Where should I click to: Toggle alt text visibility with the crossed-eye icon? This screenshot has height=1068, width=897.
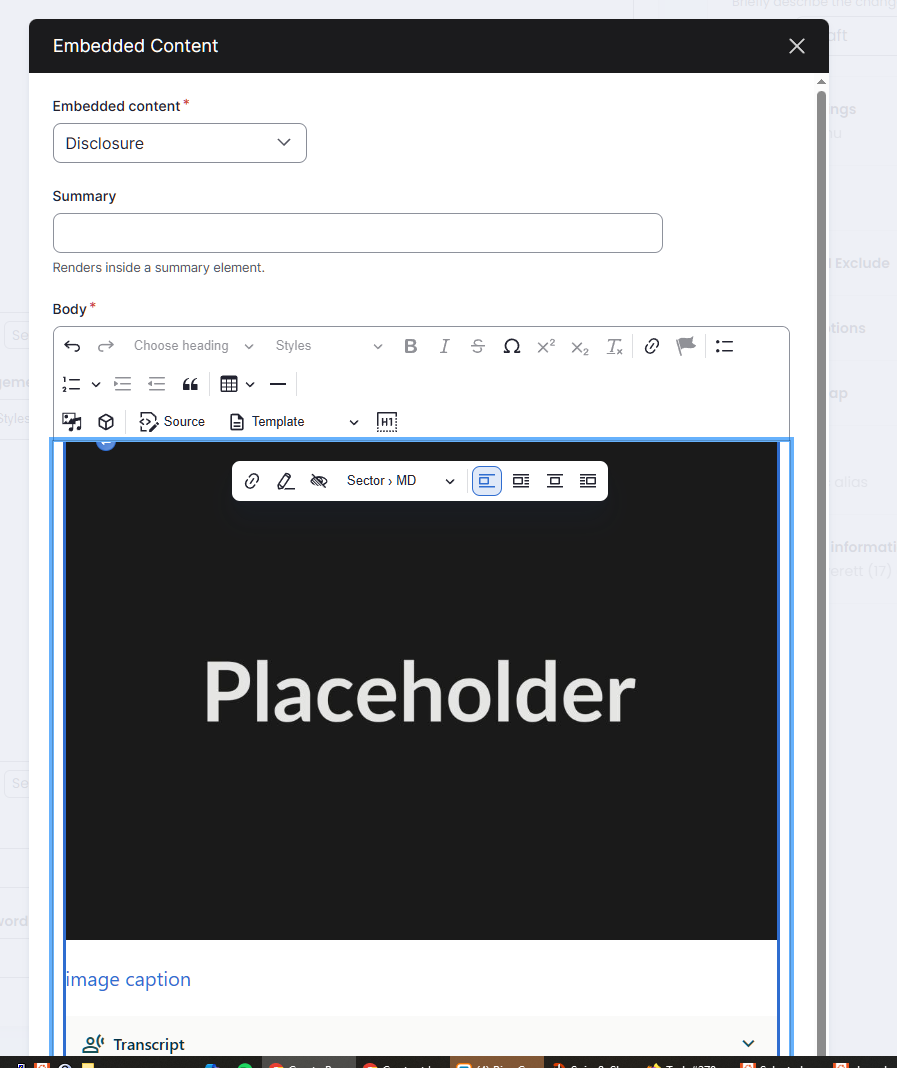(x=318, y=480)
